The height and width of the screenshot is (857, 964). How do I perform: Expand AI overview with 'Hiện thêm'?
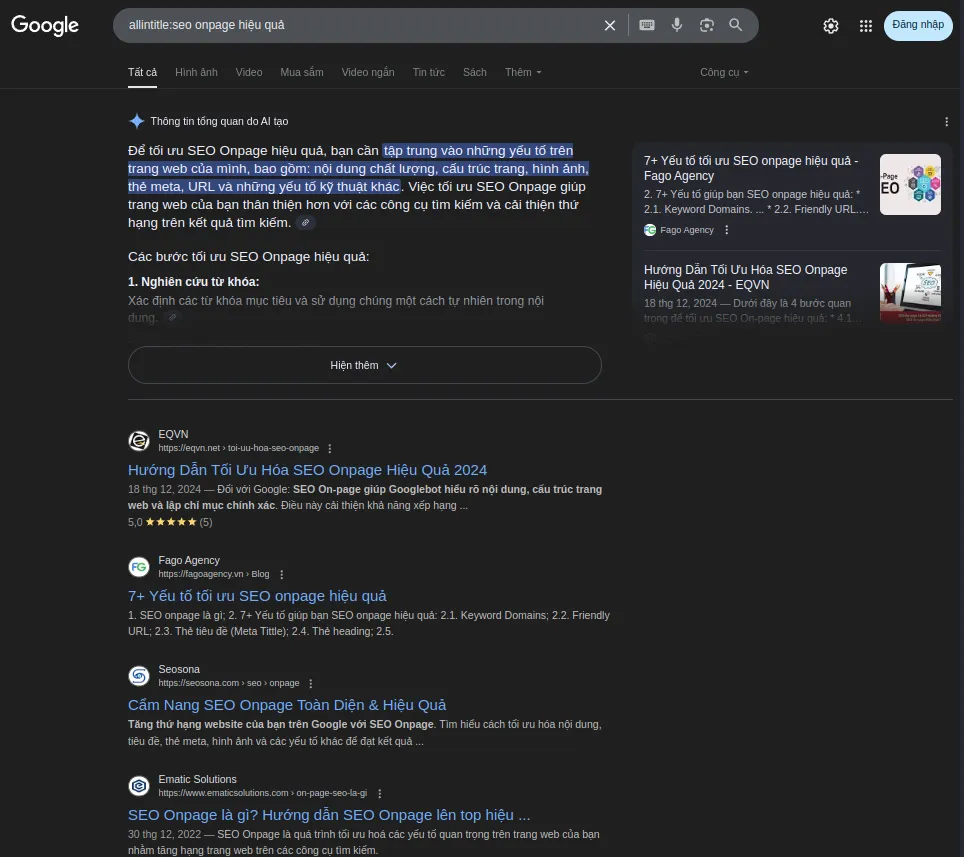click(x=364, y=365)
